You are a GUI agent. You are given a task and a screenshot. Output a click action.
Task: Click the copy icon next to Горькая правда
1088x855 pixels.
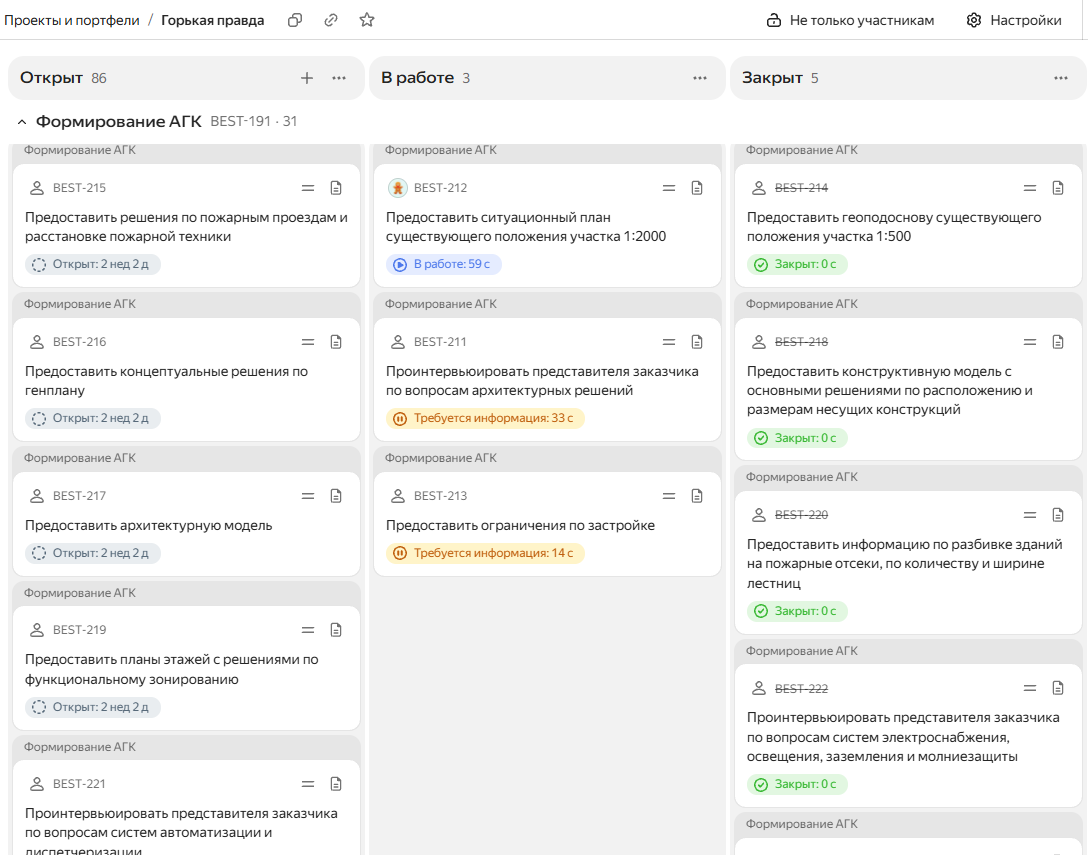(295, 20)
